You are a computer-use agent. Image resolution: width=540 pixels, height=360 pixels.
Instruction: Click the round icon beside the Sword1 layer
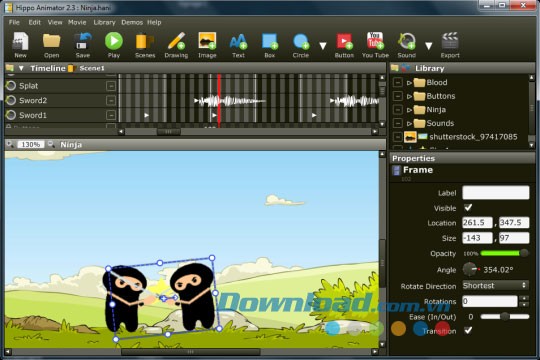pyautogui.click(x=11, y=115)
